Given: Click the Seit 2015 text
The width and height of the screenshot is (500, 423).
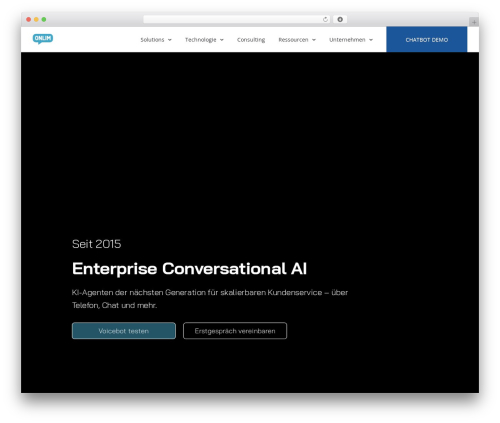Looking at the screenshot, I should coord(97,244).
